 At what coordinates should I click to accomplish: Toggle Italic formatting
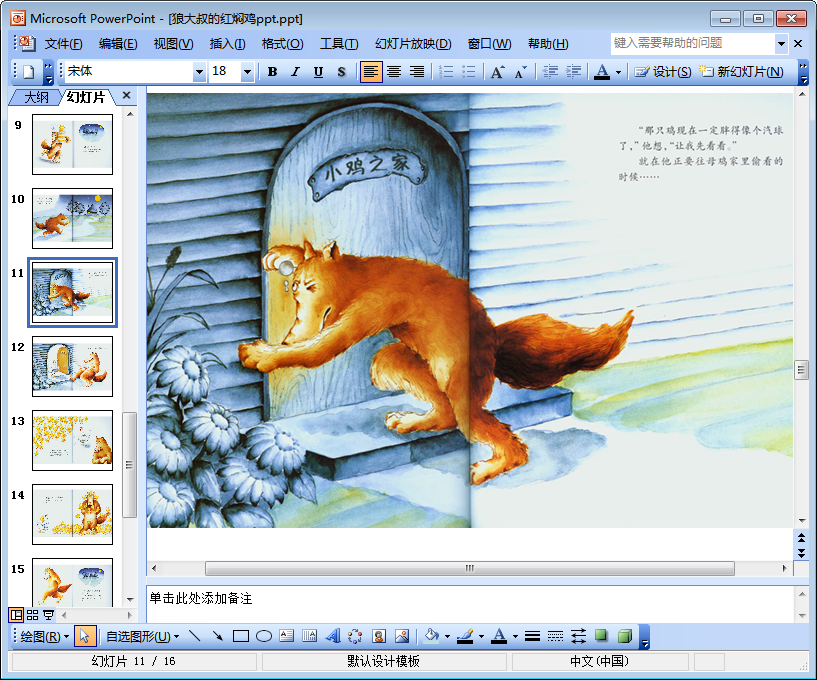tap(295, 72)
